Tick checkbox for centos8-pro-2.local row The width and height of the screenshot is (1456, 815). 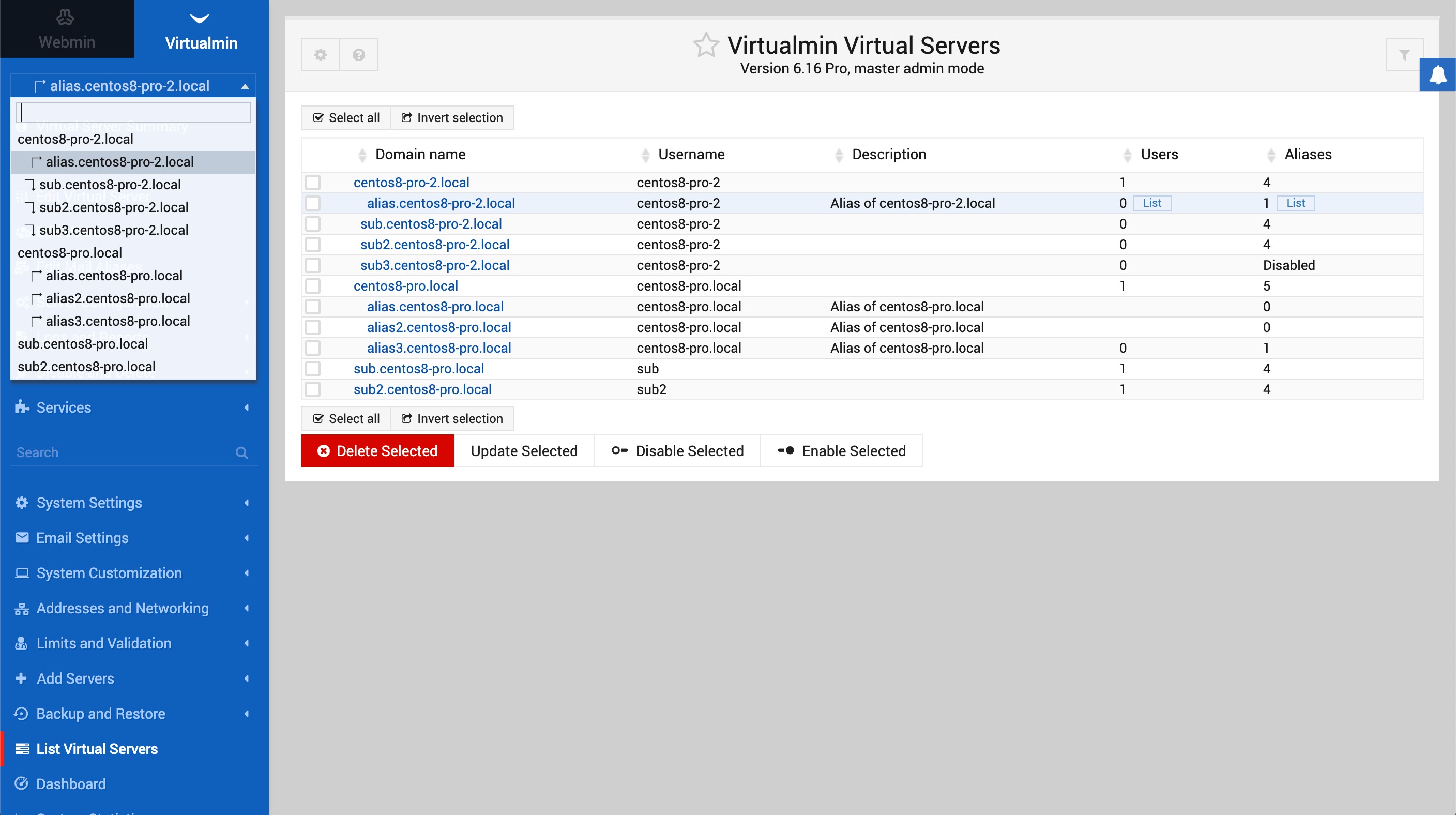pyautogui.click(x=313, y=183)
